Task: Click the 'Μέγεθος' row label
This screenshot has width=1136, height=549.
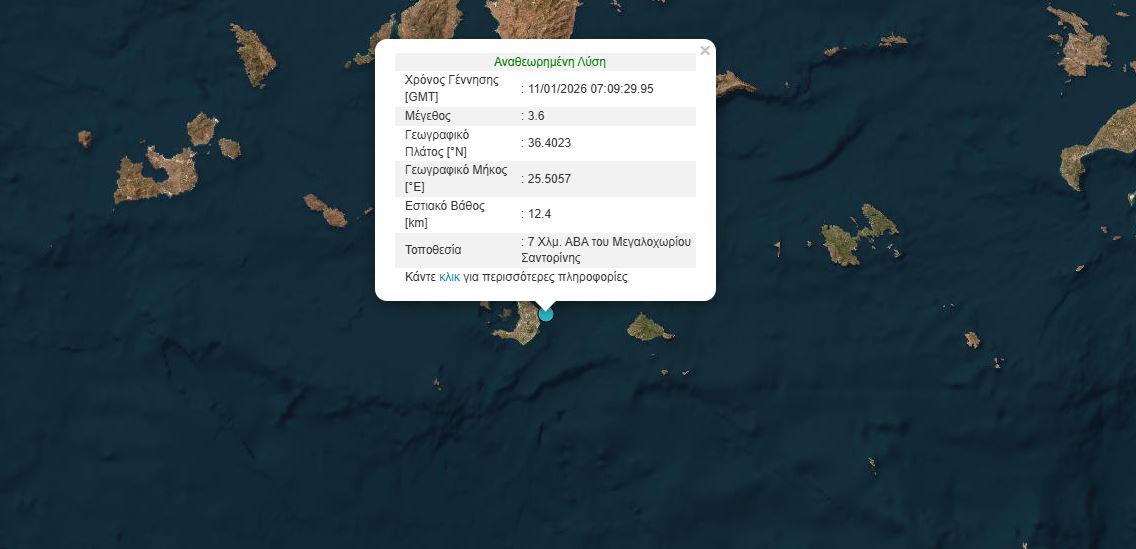Action: tap(428, 116)
